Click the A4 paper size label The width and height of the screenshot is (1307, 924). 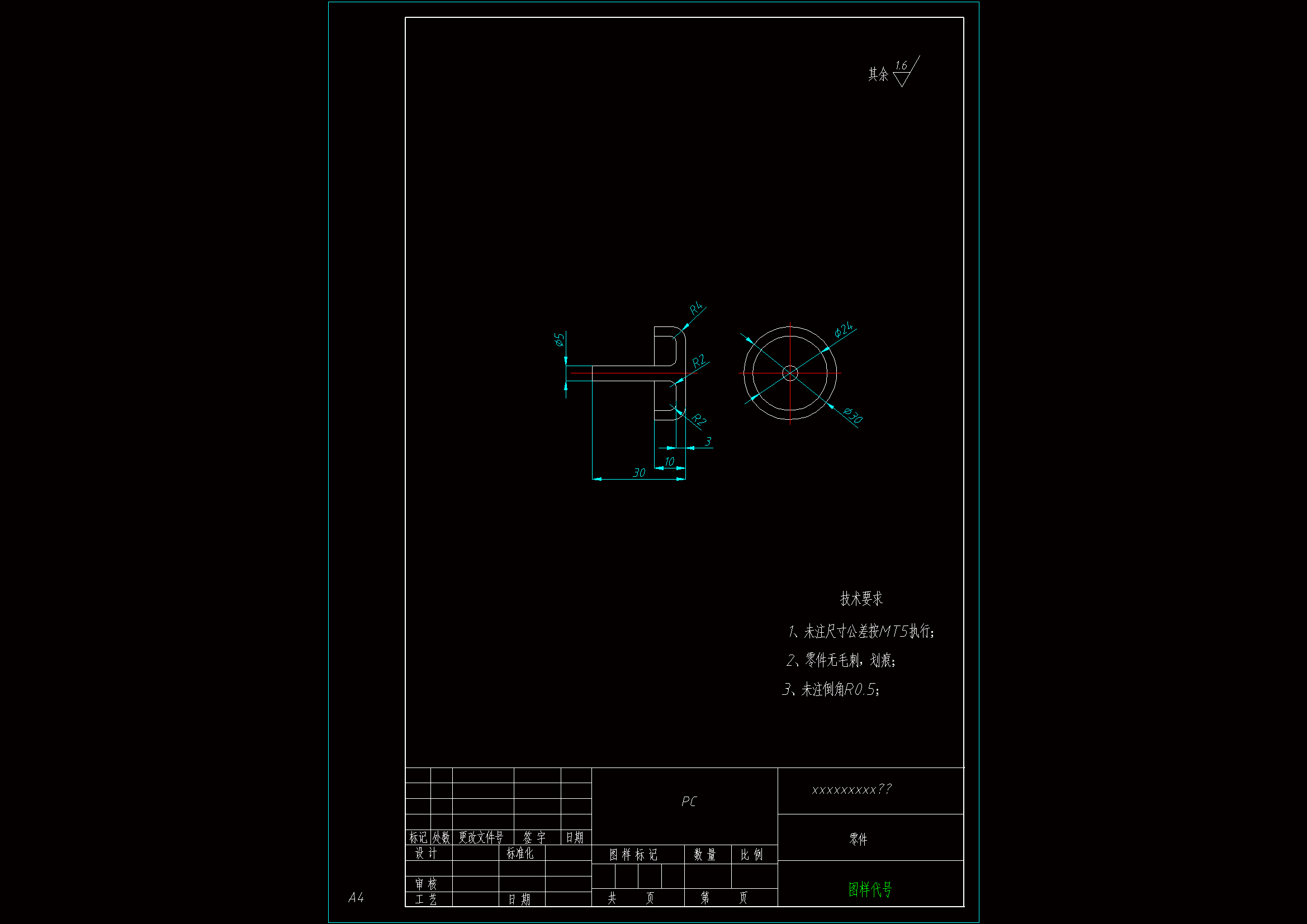[356, 898]
